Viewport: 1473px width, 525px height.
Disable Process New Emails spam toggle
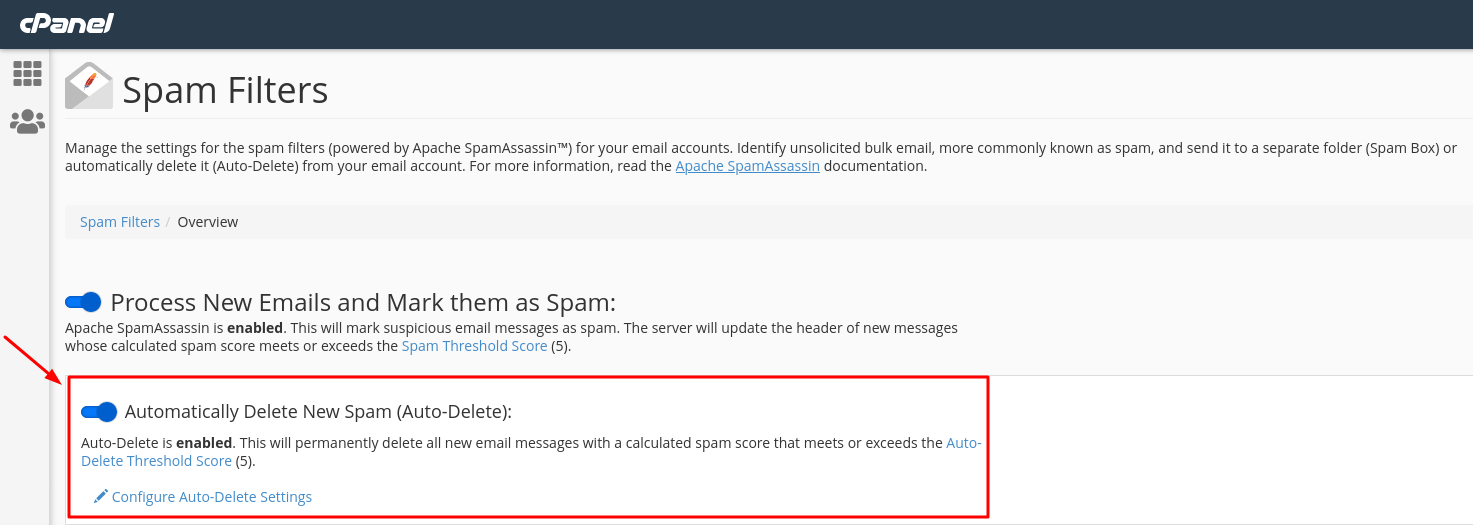(84, 302)
